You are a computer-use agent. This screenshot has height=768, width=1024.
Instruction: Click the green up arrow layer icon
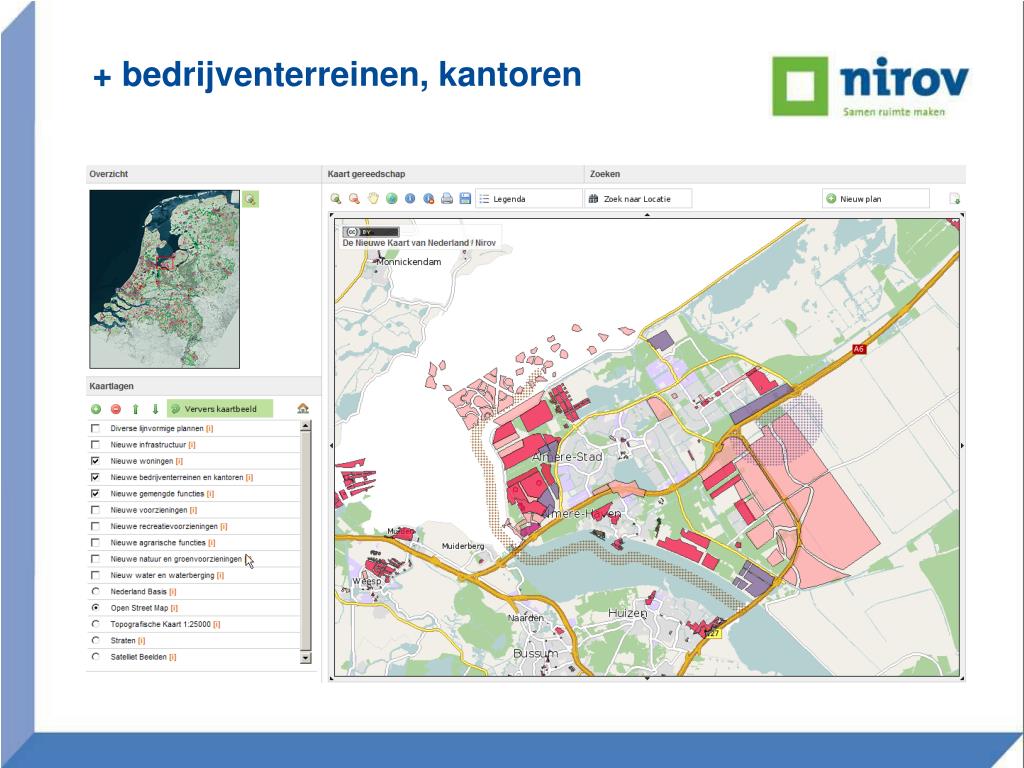[135, 409]
